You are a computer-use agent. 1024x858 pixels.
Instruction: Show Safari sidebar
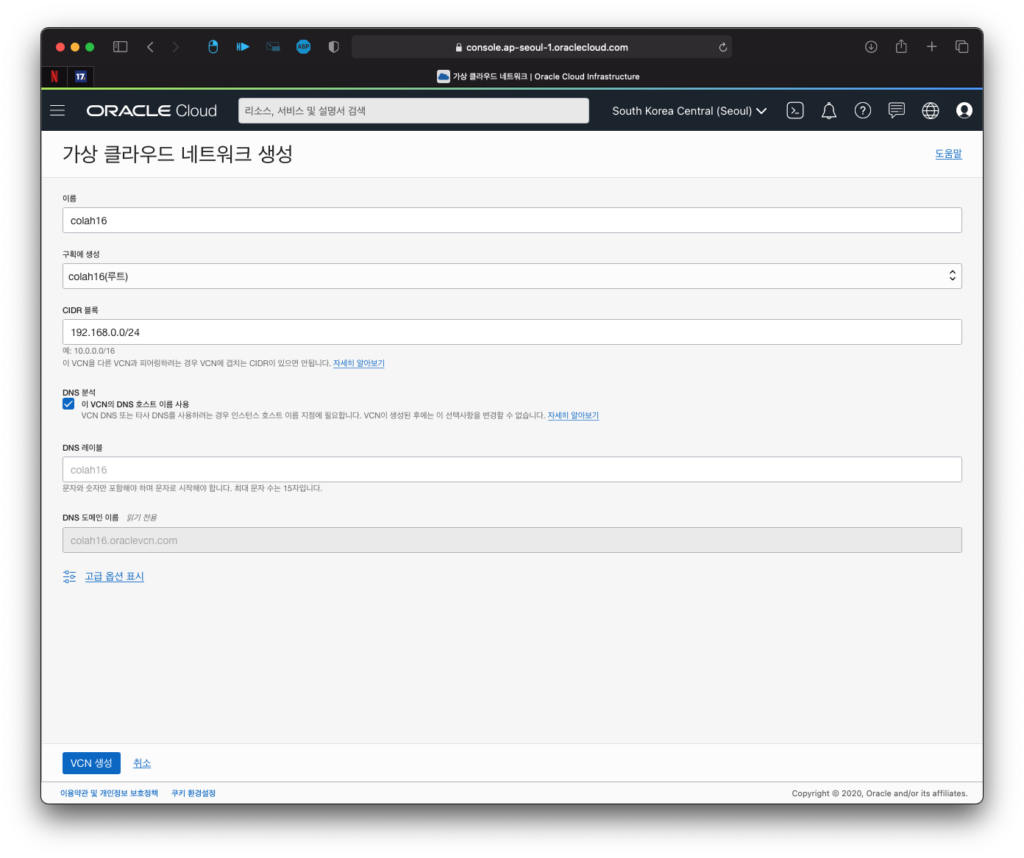tap(120, 47)
